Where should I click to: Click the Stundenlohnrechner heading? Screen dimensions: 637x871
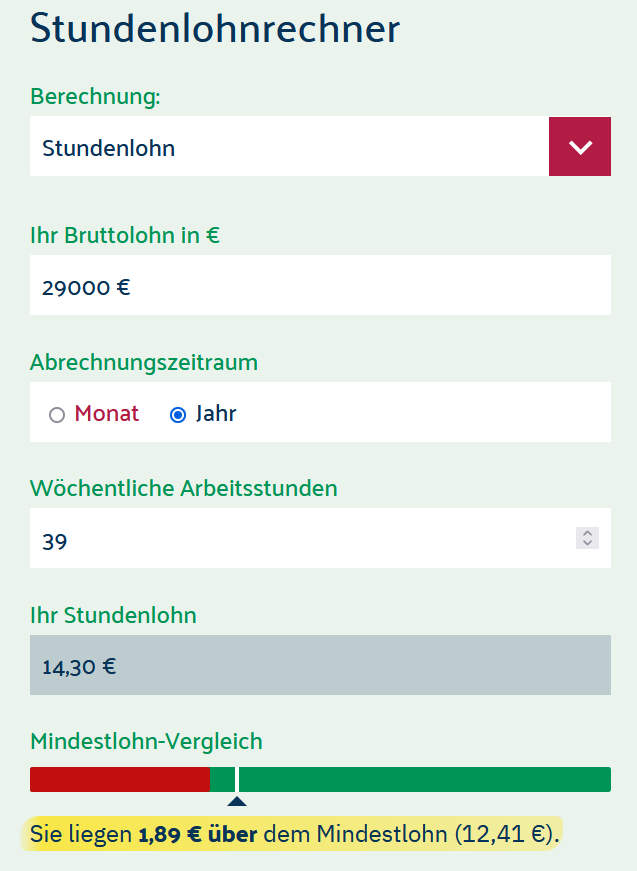coord(215,28)
